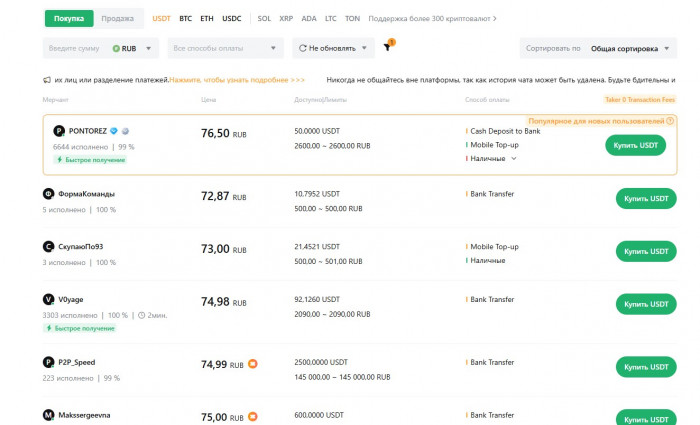The image size is (700, 425).
Task: Click Cash Deposit to Bank payment method
Action: (x=505, y=131)
